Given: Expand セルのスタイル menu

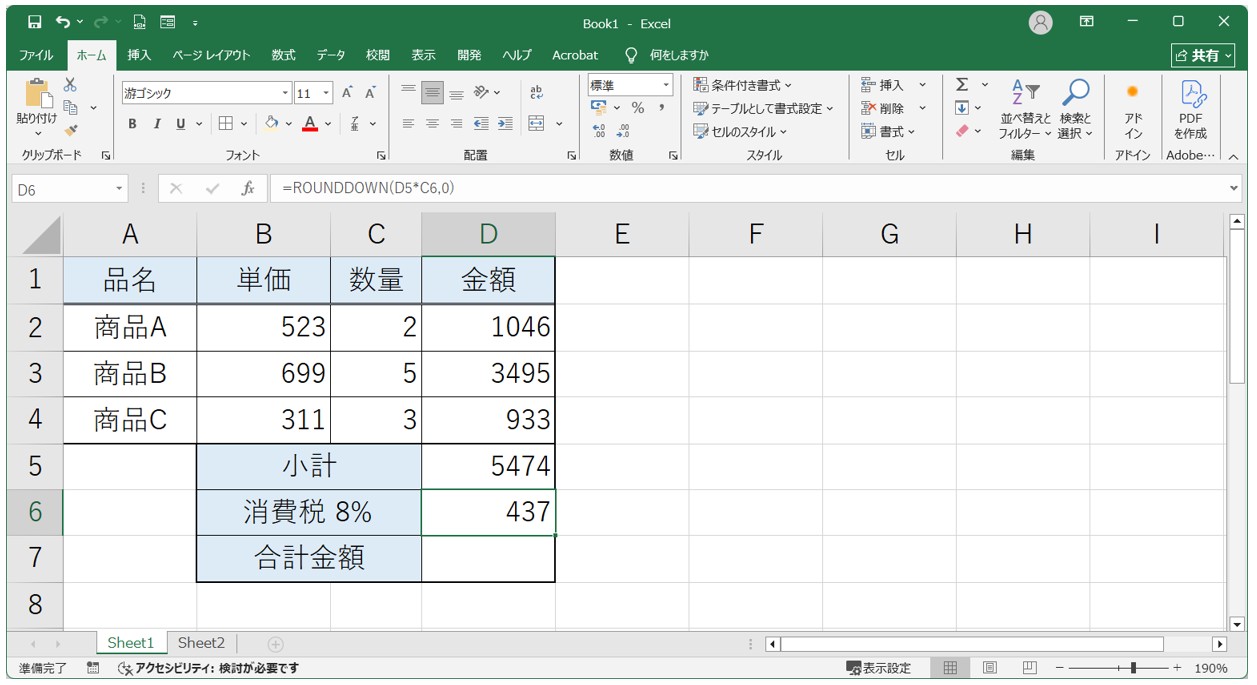Looking at the screenshot, I should click(x=740, y=131).
